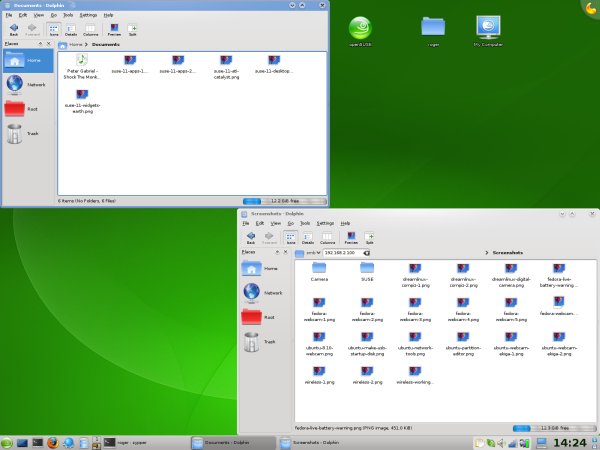Viewport: 600px width, 450px height.
Task: Expand arrow before Screenshots in location bar
Action: pos(485,253)
